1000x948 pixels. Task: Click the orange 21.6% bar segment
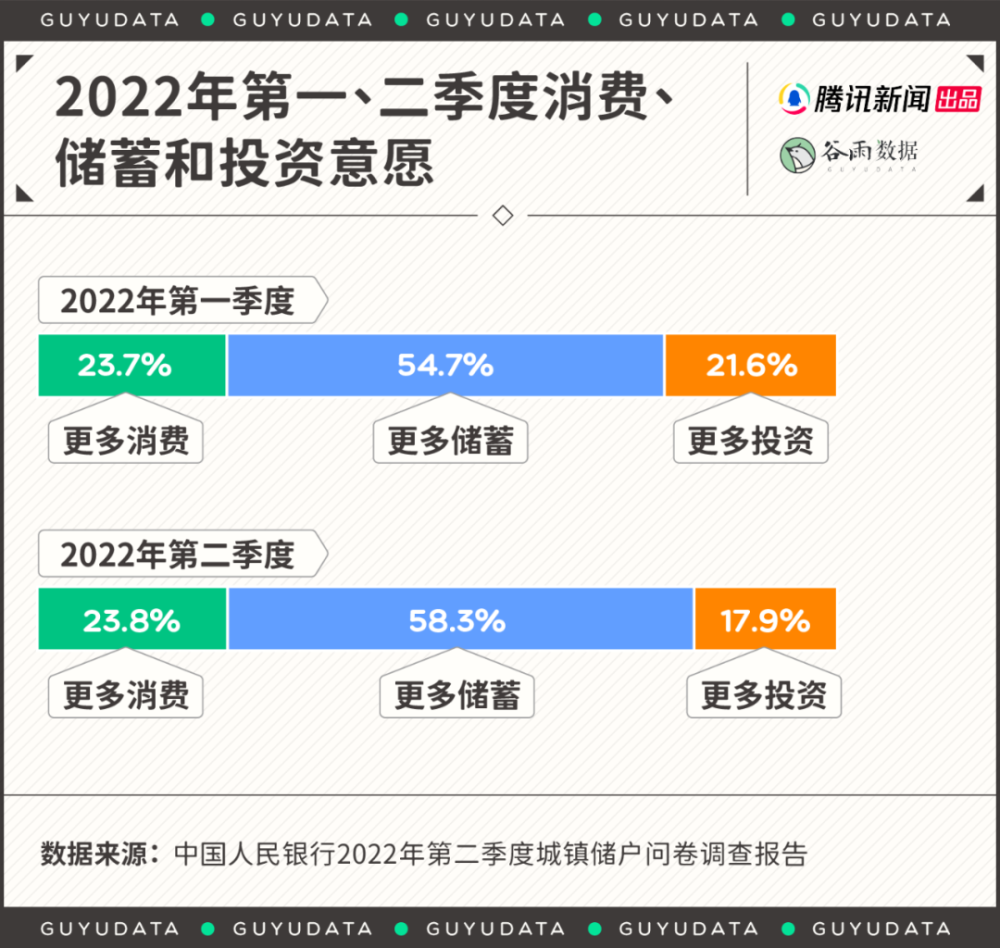click(x=751, y=366)
